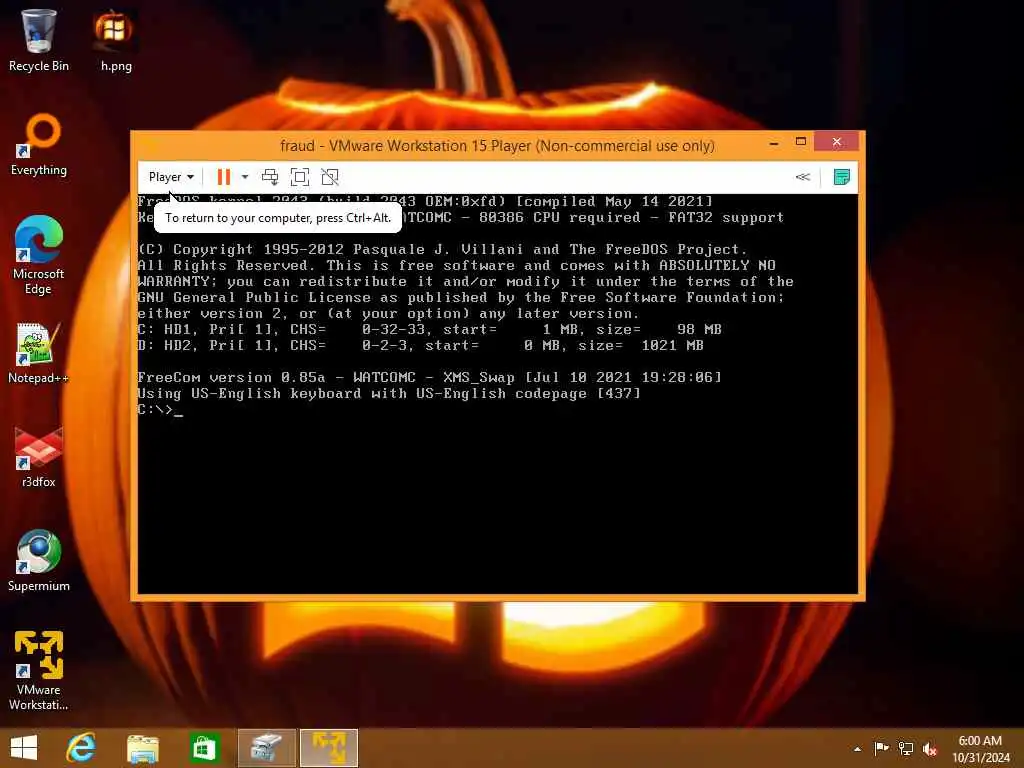The image size is (1024, 768).
Task: Open Action Center flag tray icon
Action: 881,748
